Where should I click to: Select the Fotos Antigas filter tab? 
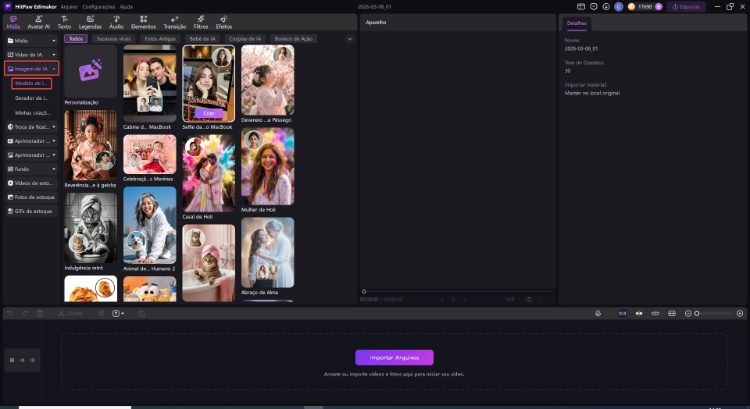(160, 39)
